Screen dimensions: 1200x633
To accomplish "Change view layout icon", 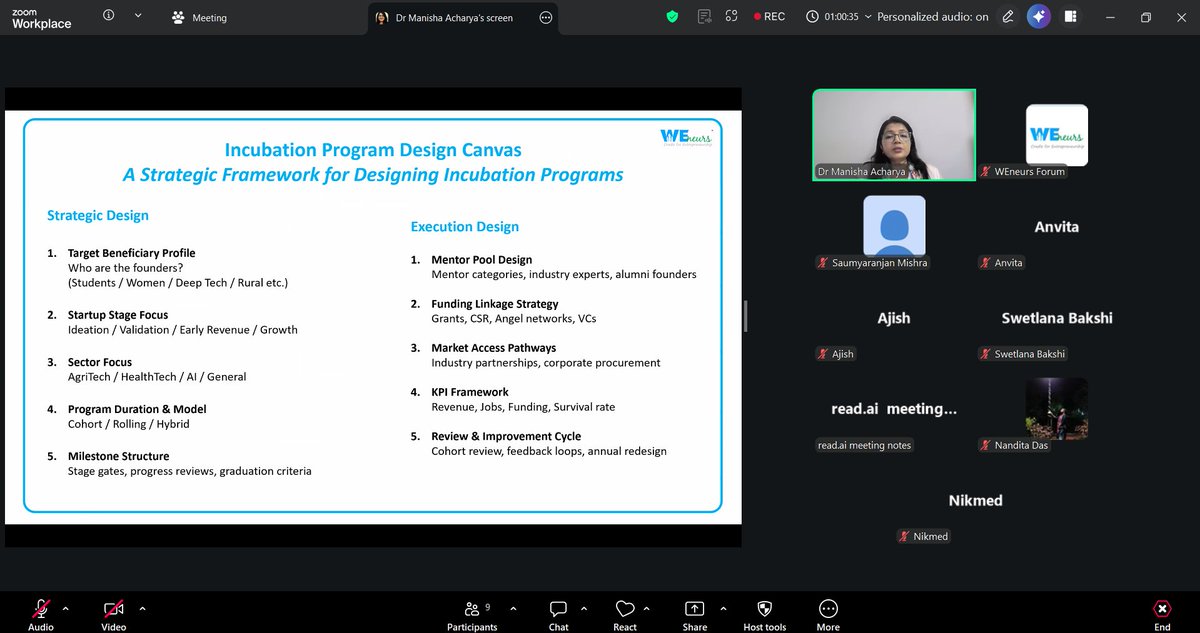I will point(1071,17).
